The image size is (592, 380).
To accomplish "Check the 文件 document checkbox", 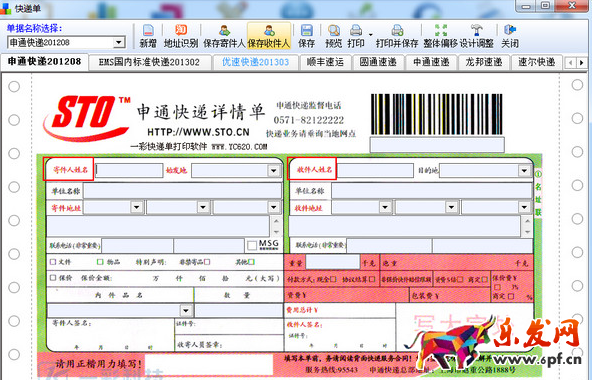I will coord(53,261).
